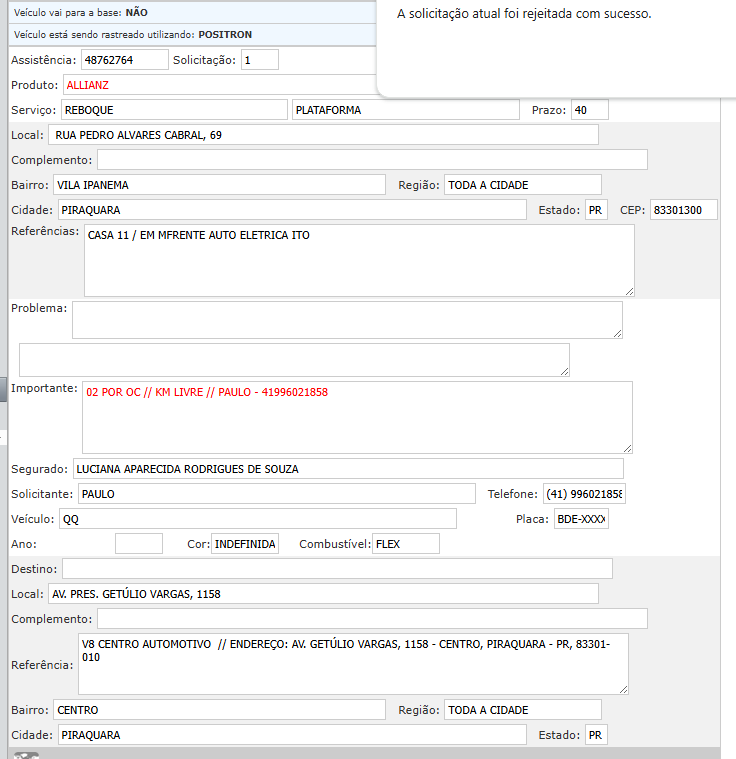This screenshot has width=736, height=759.
Task: Edit the Placa field
Action: [x=581, y=519]
